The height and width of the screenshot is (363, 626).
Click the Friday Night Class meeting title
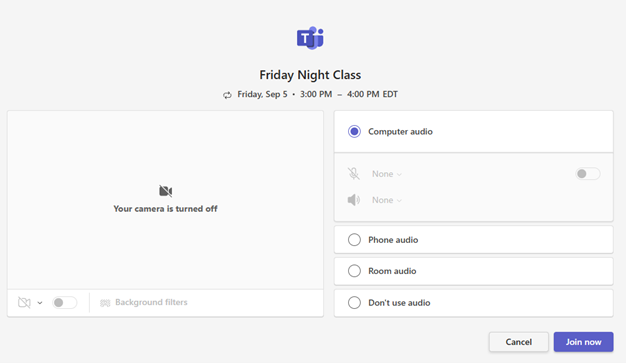(310, 75)
